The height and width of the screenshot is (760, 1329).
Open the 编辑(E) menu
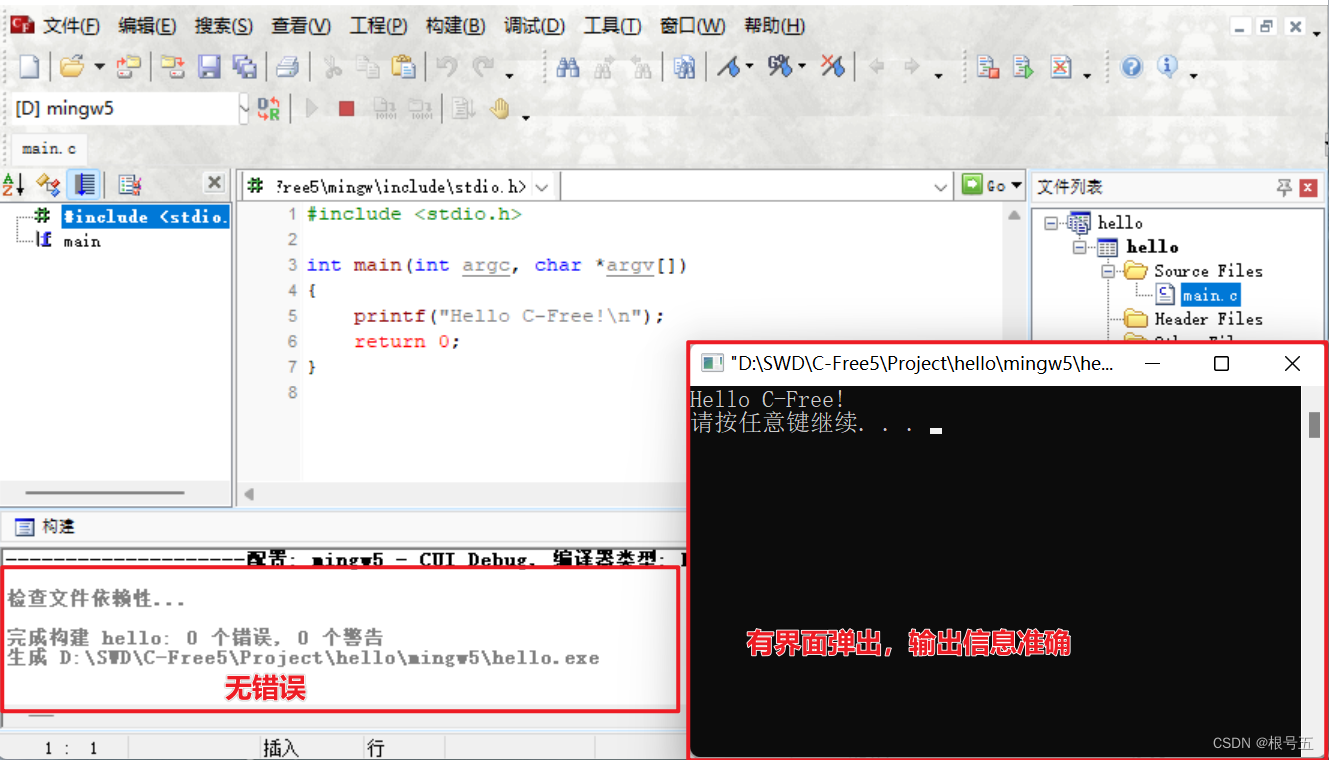(x=147, y=26)
